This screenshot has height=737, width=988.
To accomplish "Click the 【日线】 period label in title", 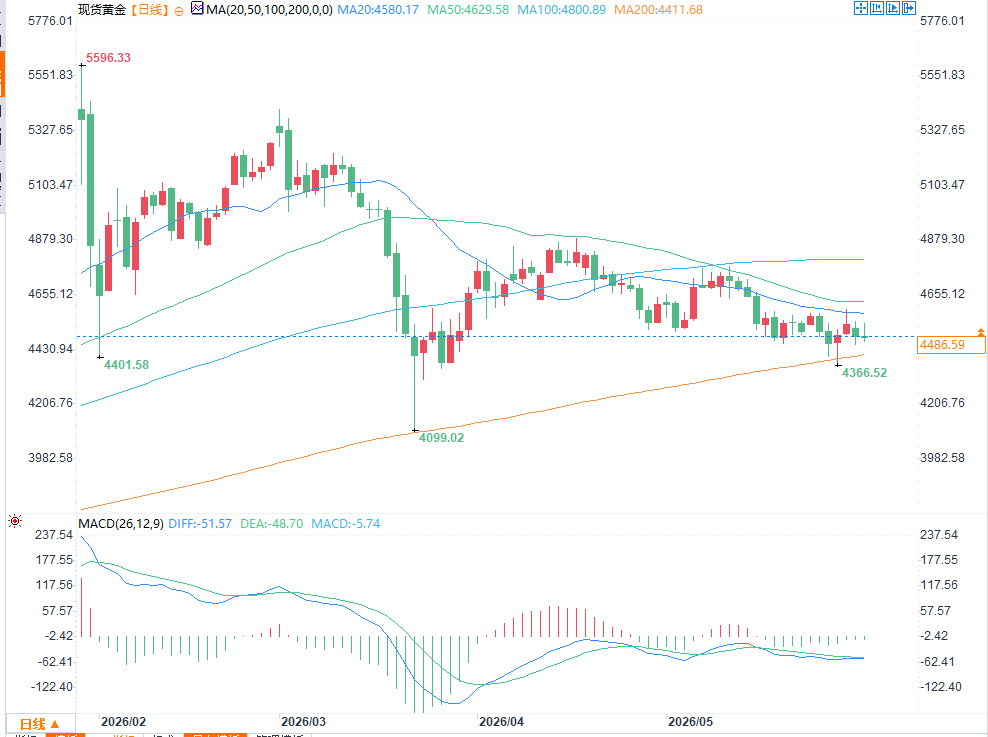I will point(150,9).
